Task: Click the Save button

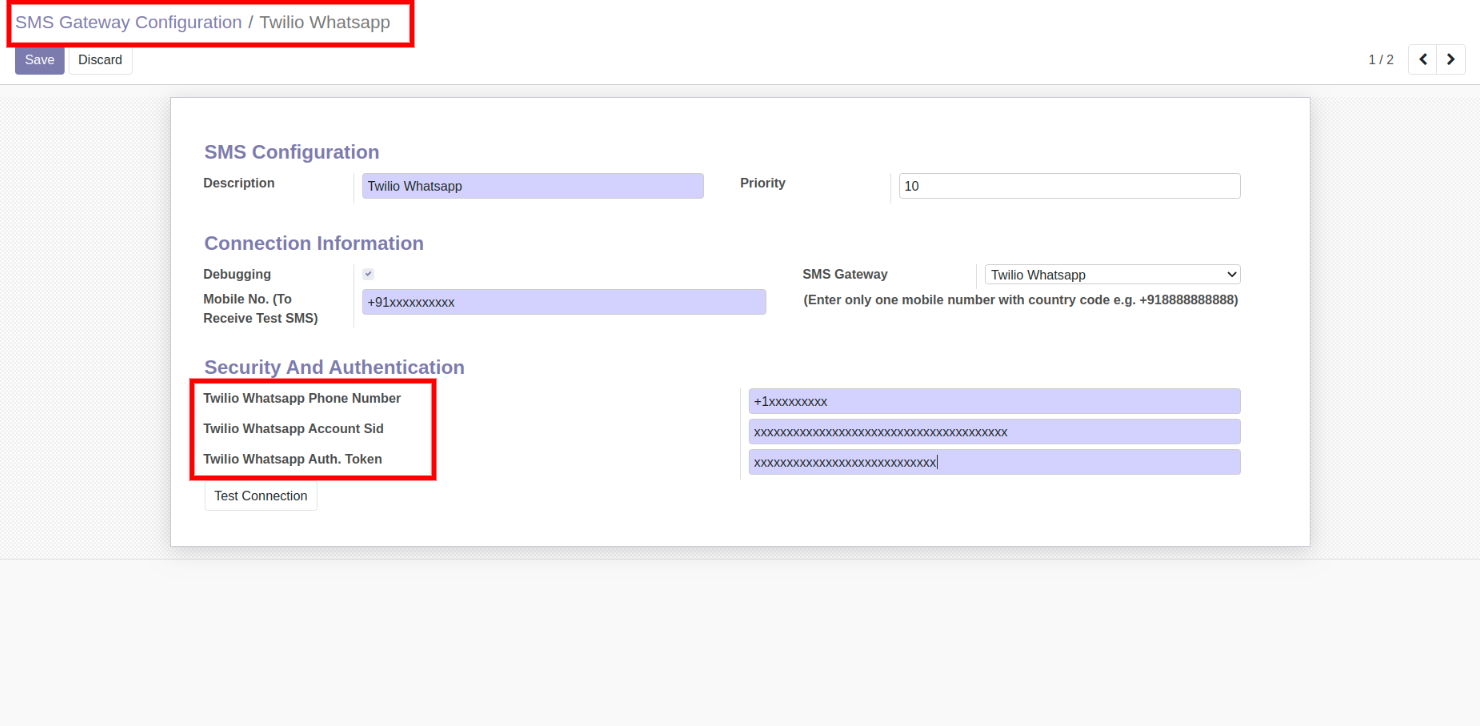Action: (x=40, y=60)
